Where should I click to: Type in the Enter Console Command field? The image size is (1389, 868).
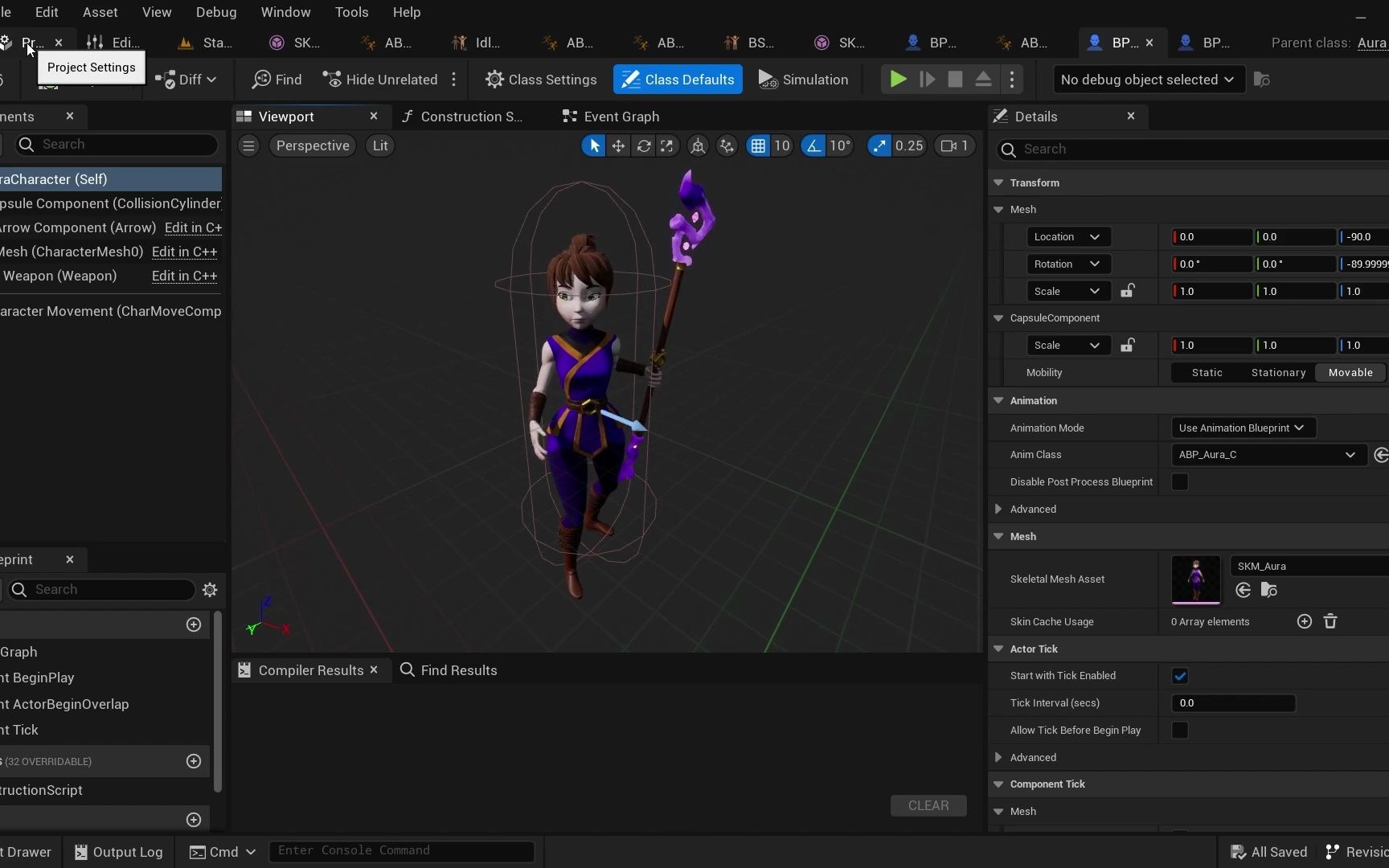[x=401, y=851]
